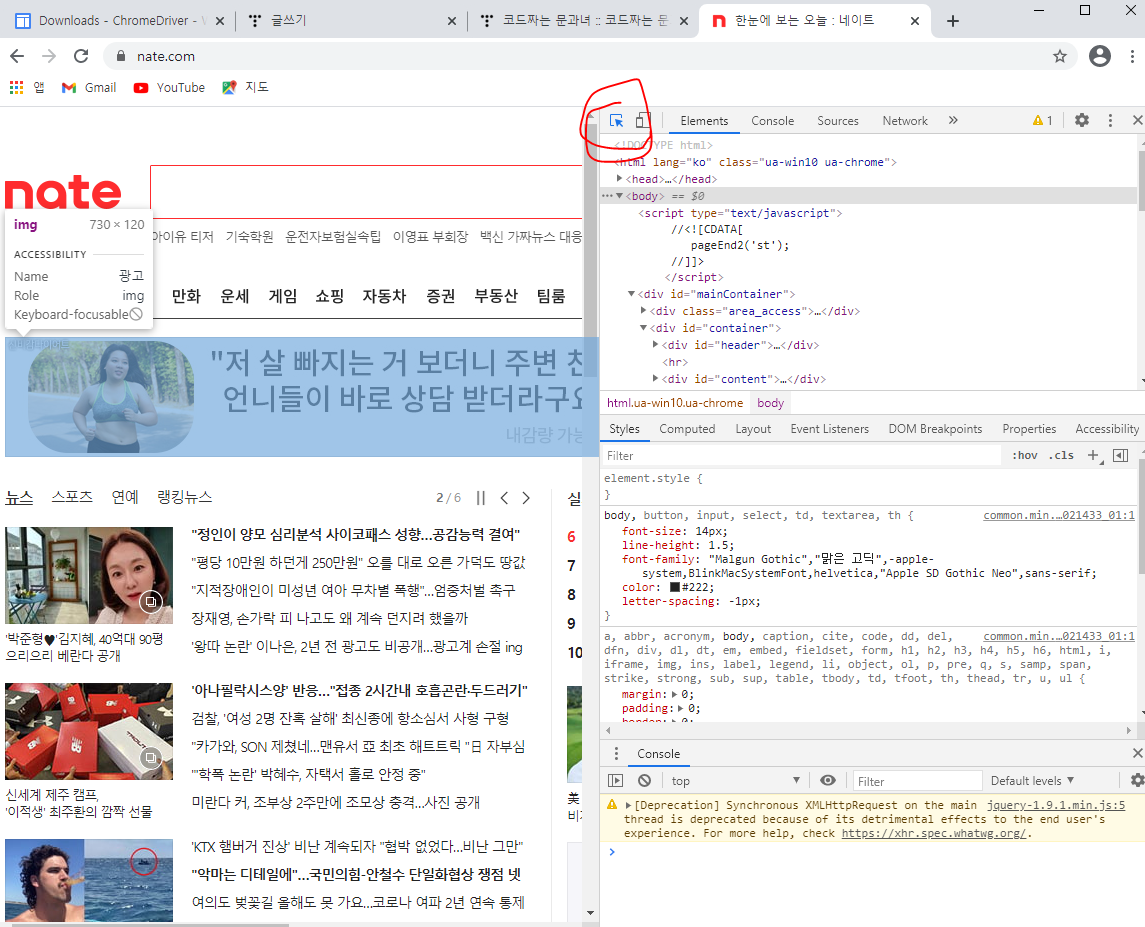Open DevTools settings gear
The height and width of the screenshot is (927, 1145).
click(x=1081, y=121)
